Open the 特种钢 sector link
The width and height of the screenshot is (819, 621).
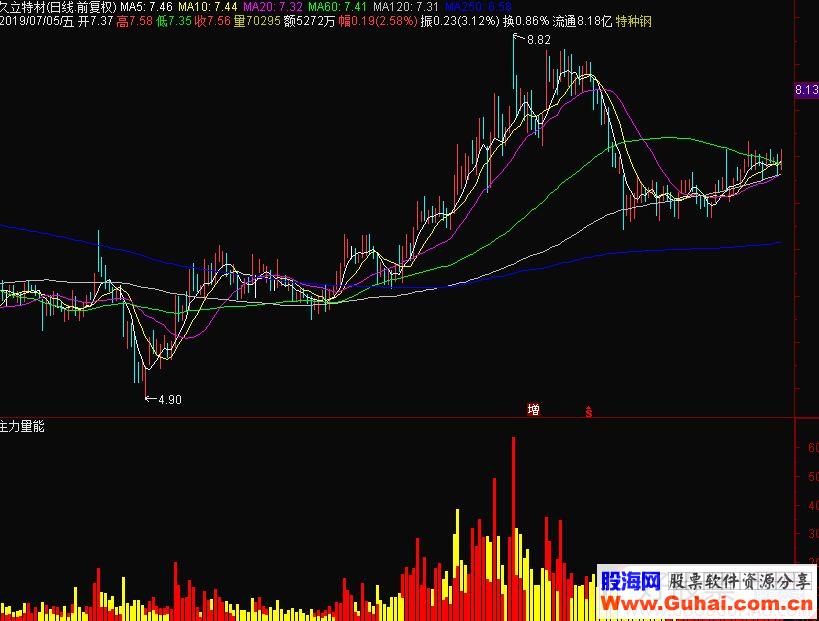point(634,21)
